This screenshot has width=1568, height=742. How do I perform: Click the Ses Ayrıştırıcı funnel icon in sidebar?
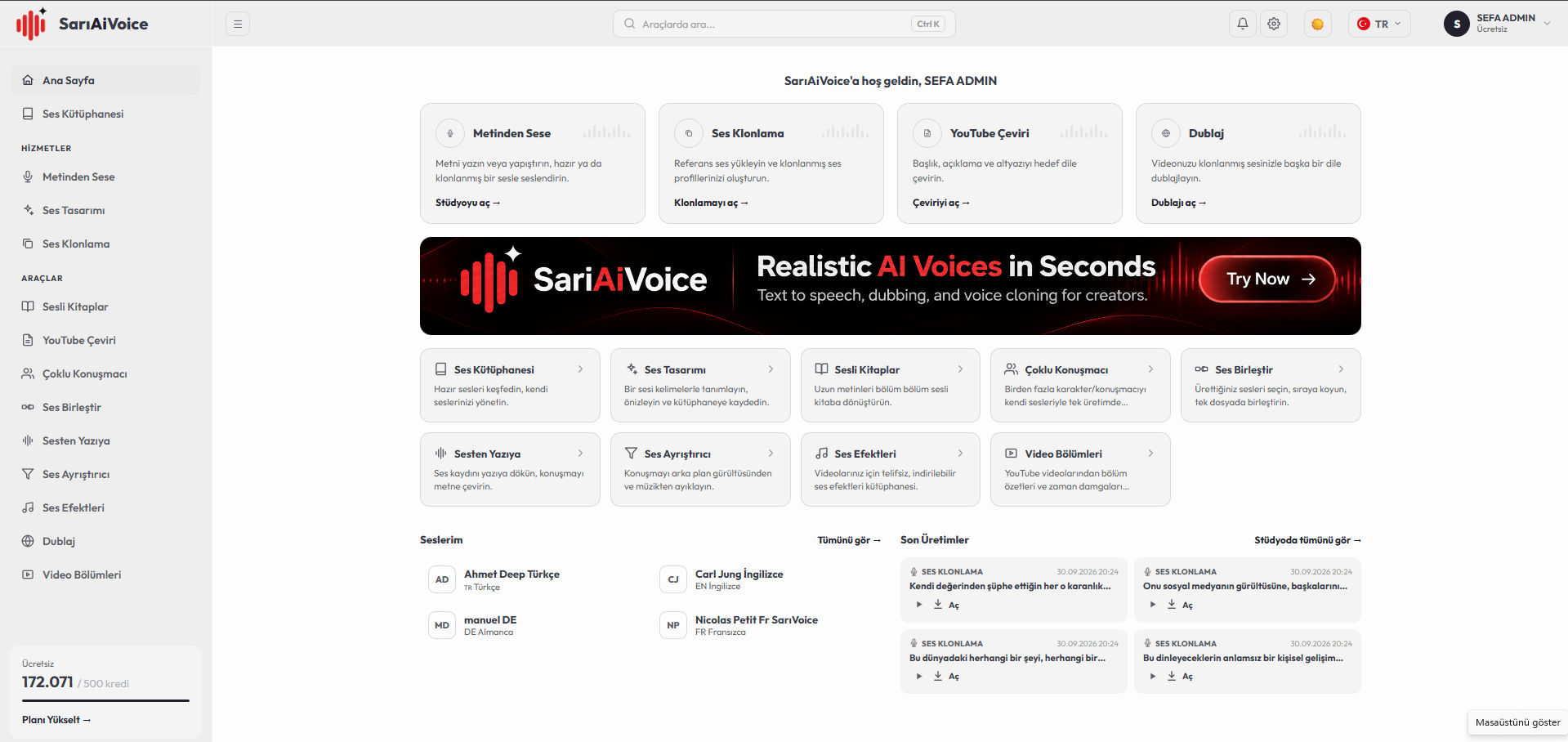coord(28,474)
